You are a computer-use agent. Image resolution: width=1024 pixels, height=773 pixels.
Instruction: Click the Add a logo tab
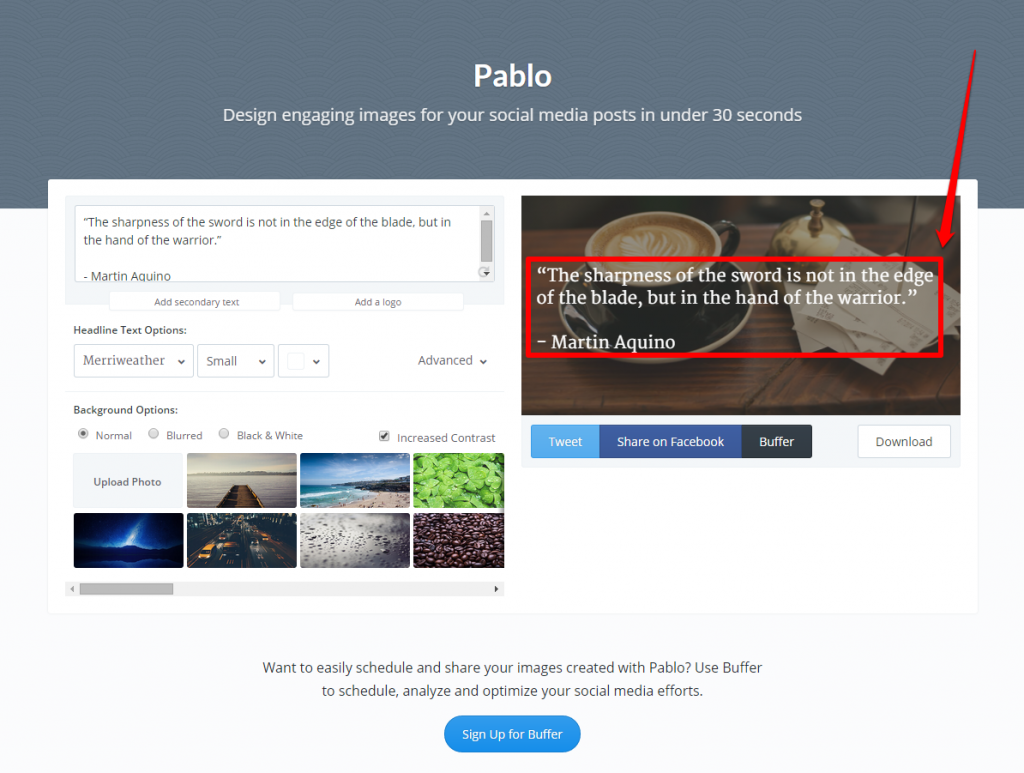(x=378, y=302)
